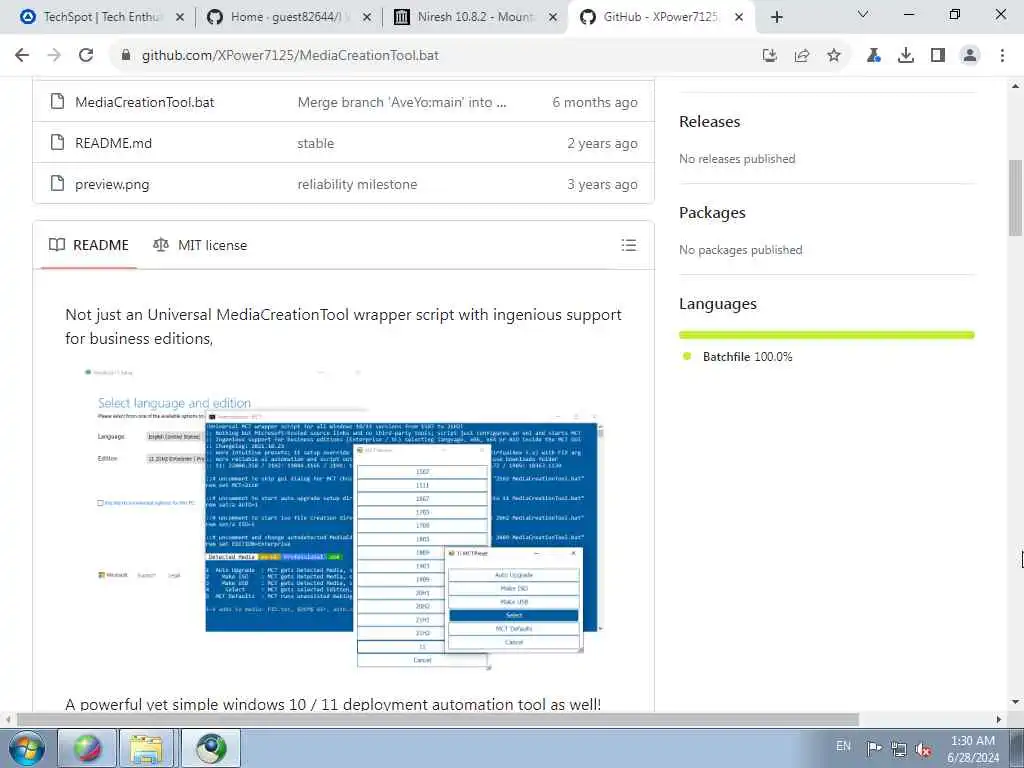Bookmark this page with the star icon
1024x768 pixels.
pos(834,56)
